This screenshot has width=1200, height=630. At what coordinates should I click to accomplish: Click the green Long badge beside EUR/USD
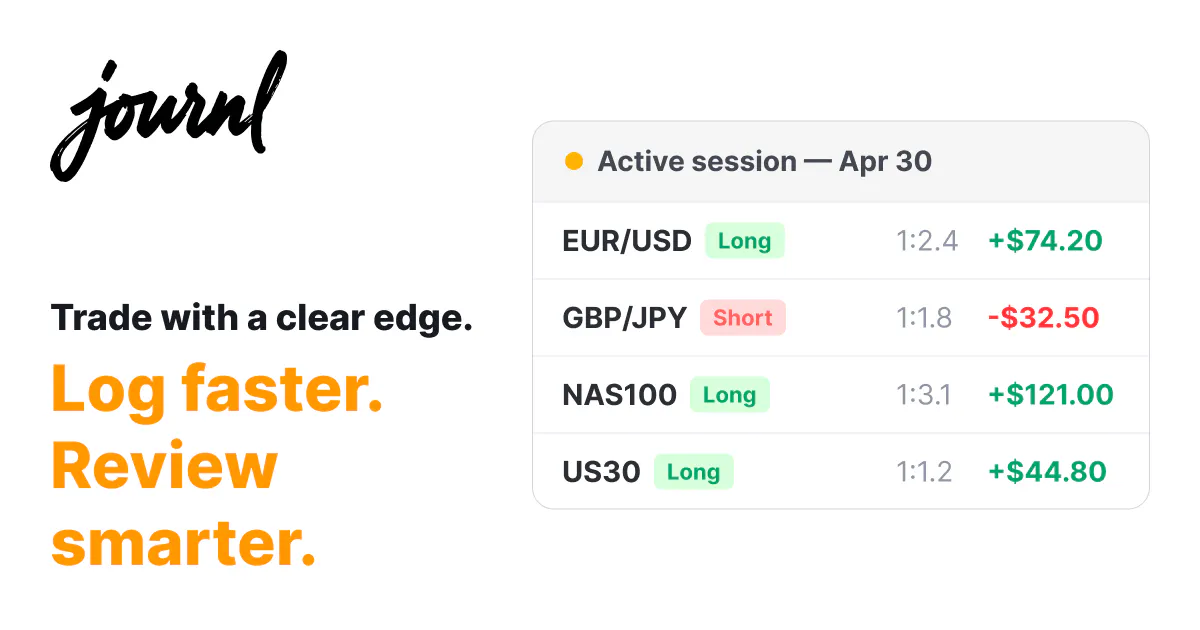pyautogui.click(x=745, y=241)
